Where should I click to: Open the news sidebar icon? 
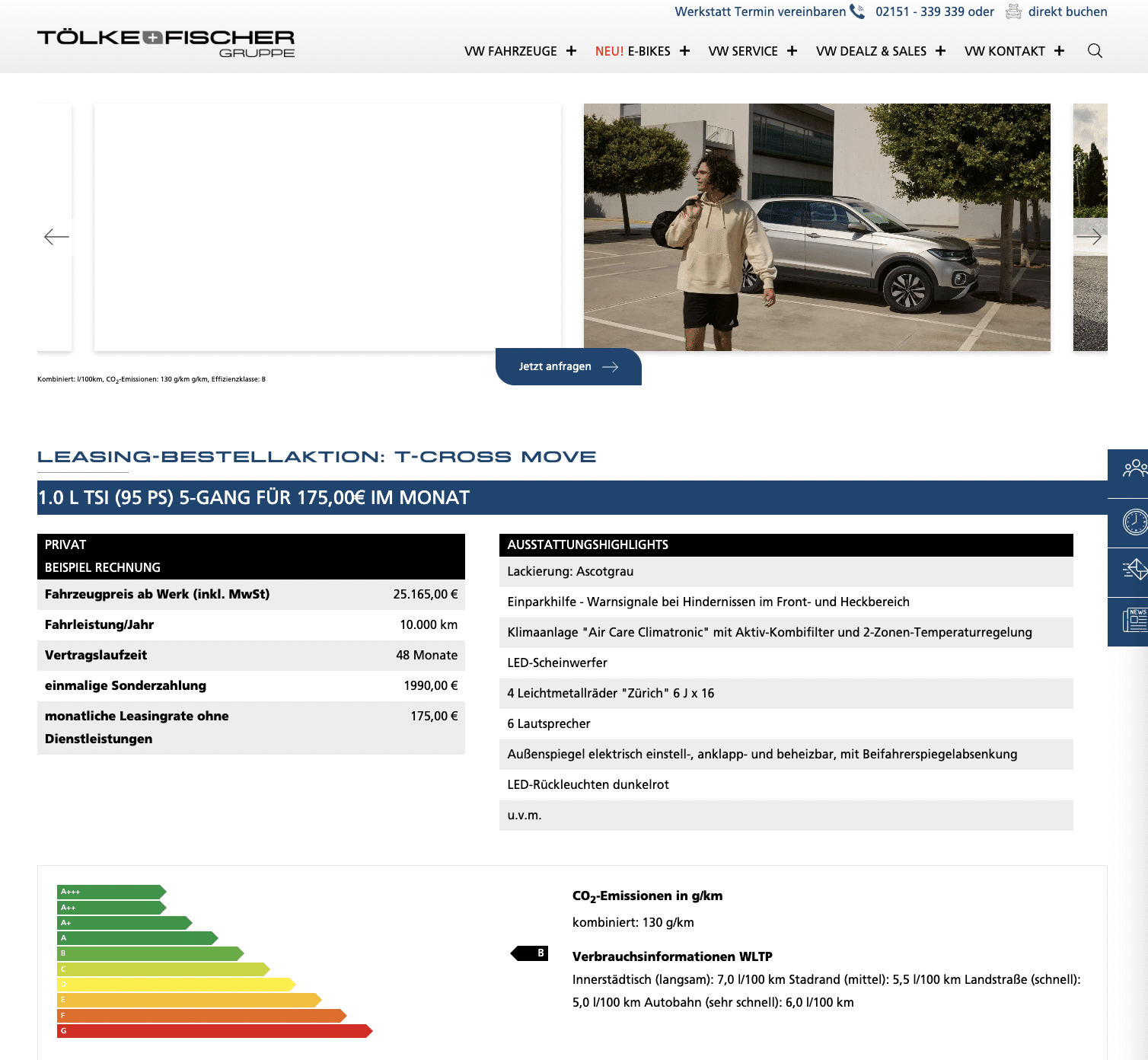(1134, 621)
